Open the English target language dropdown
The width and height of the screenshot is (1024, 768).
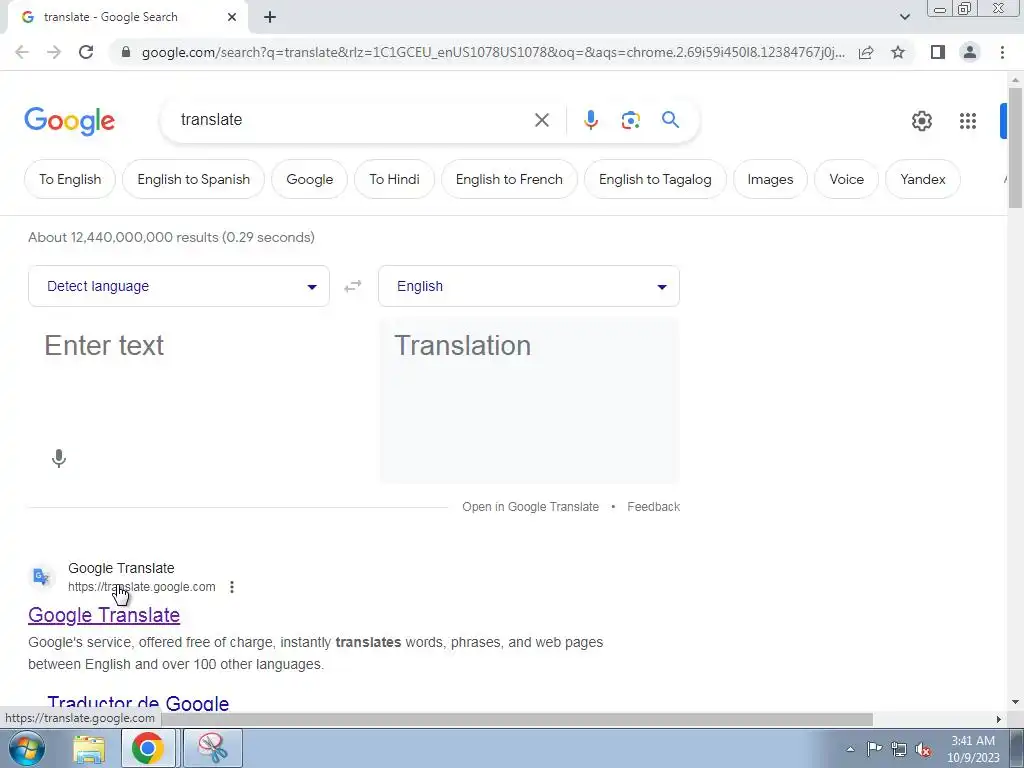pyautogui.click(x=529, y=286)
